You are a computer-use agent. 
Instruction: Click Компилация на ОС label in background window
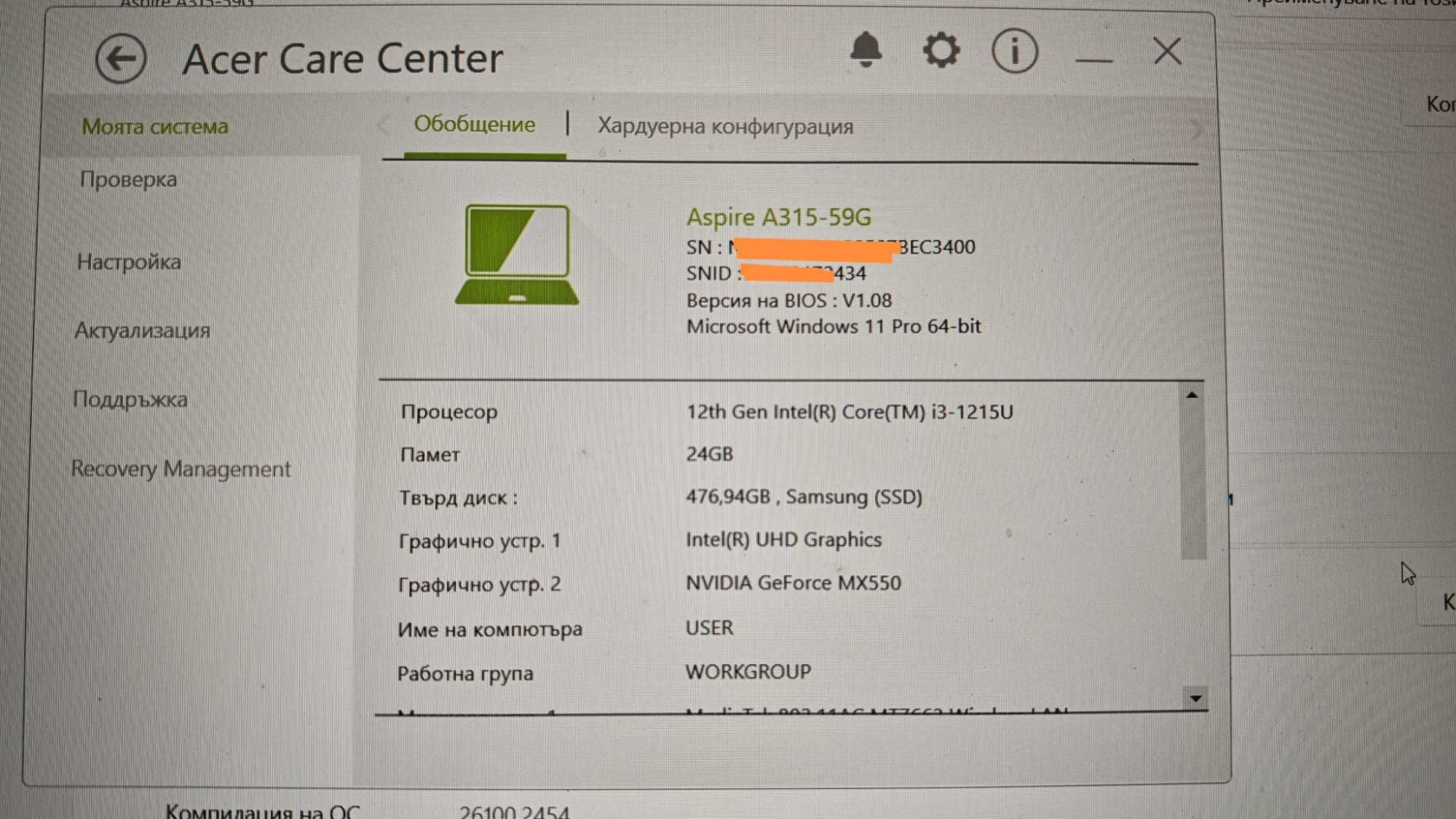pos(262,810)
